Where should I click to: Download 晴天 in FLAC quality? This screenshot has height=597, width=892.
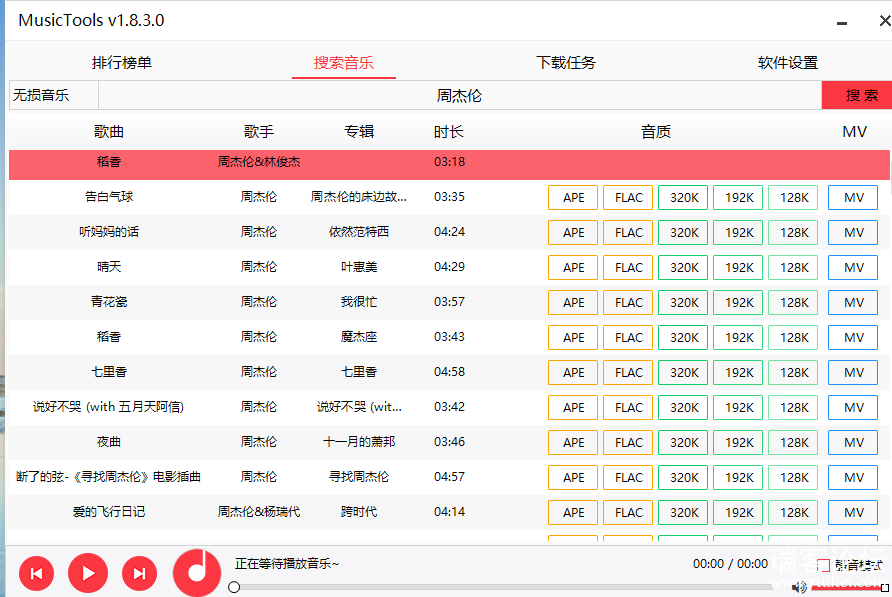pyautogui.click(x=628, y=267)
